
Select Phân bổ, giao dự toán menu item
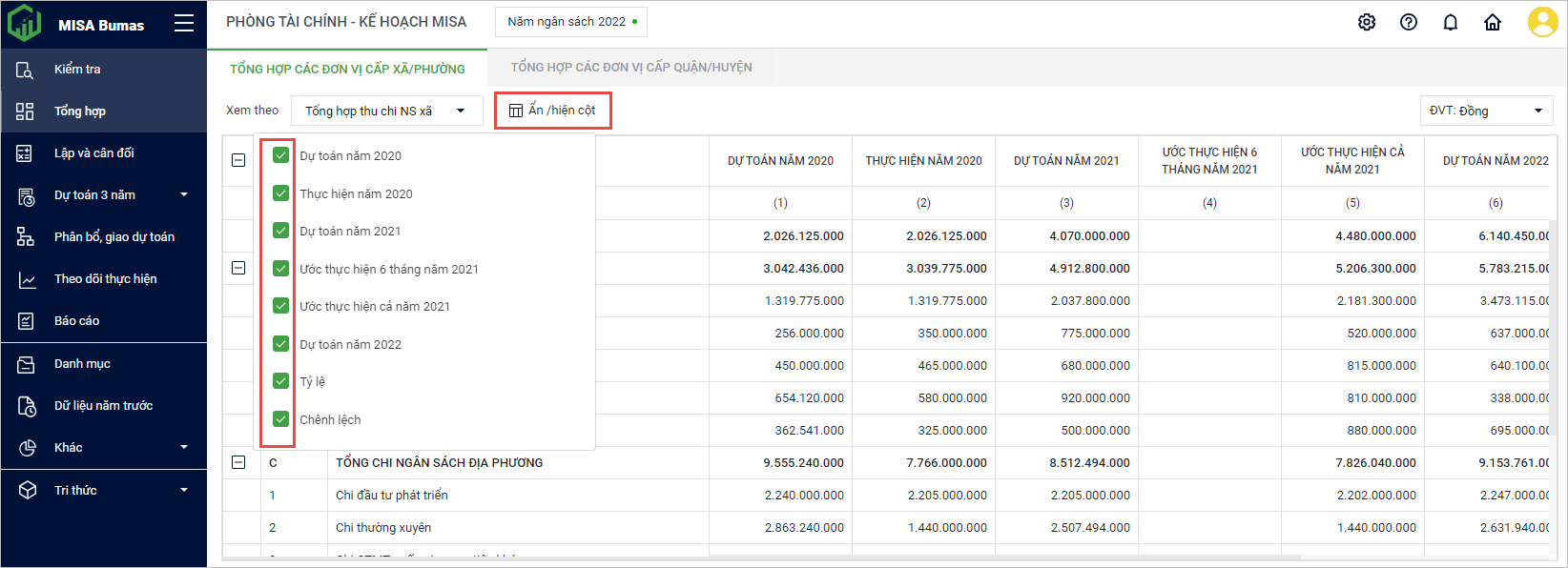click(113, 237)
